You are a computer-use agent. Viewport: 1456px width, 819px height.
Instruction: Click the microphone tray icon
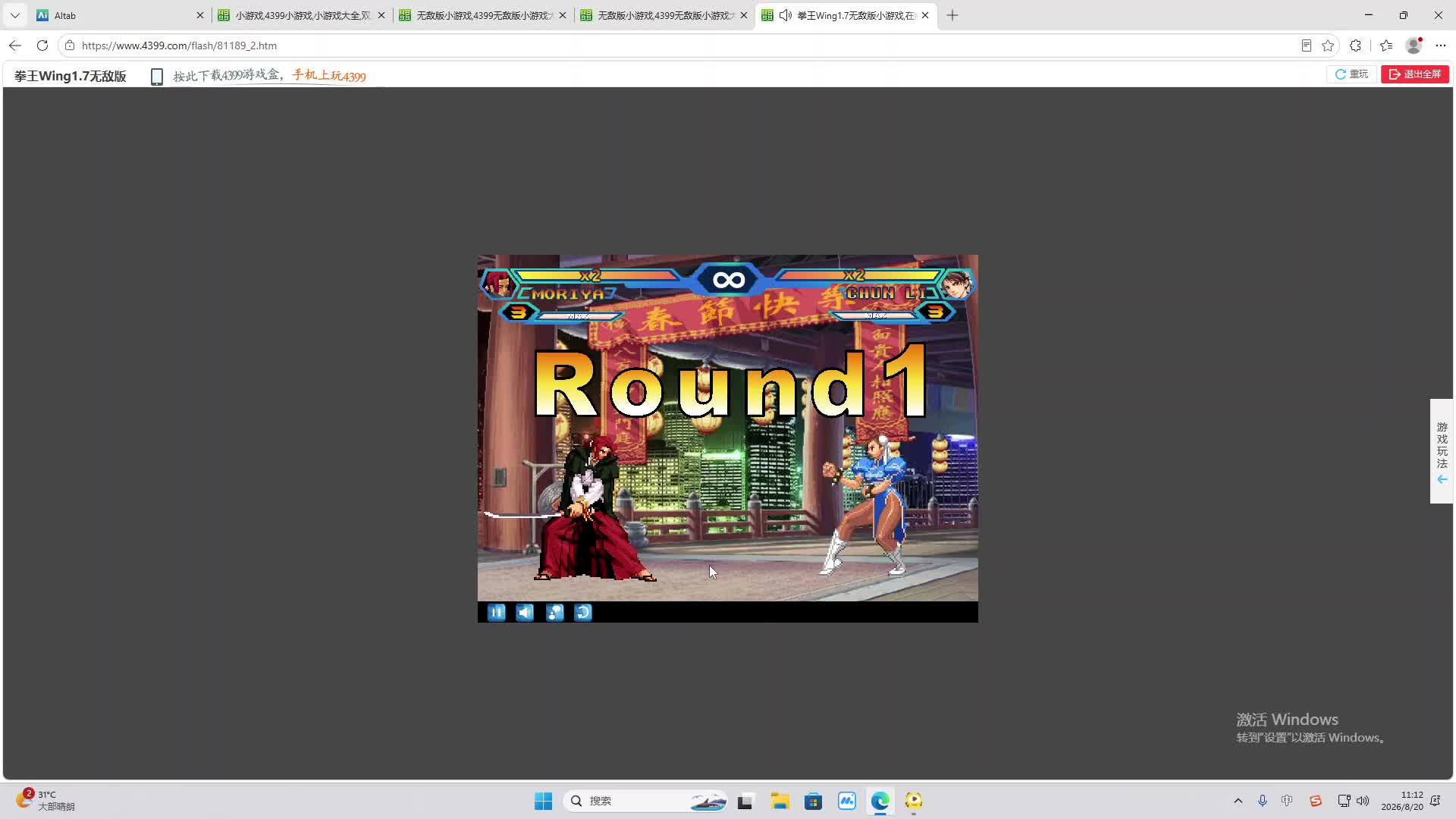[x=1263, y=801]
